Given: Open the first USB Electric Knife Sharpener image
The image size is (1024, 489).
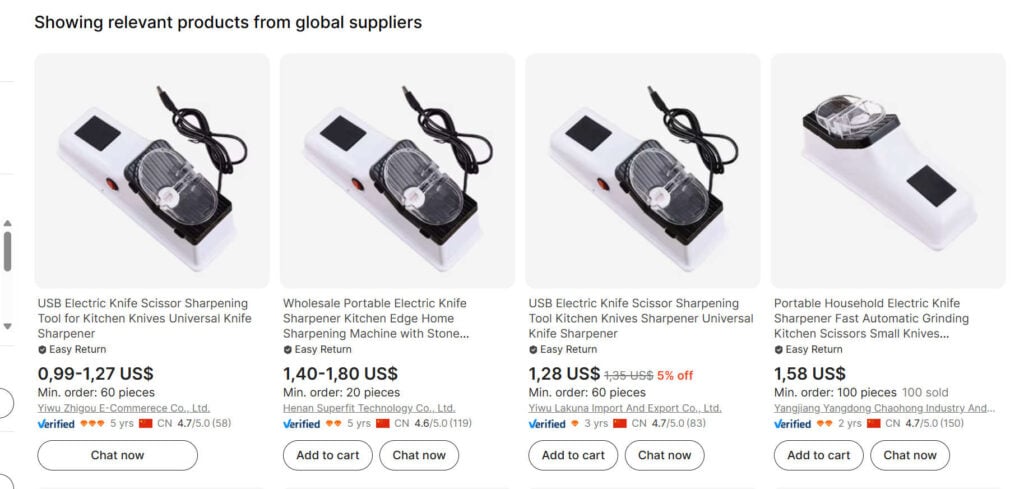Looking at the screenshot, I should [x=152, y=171].
